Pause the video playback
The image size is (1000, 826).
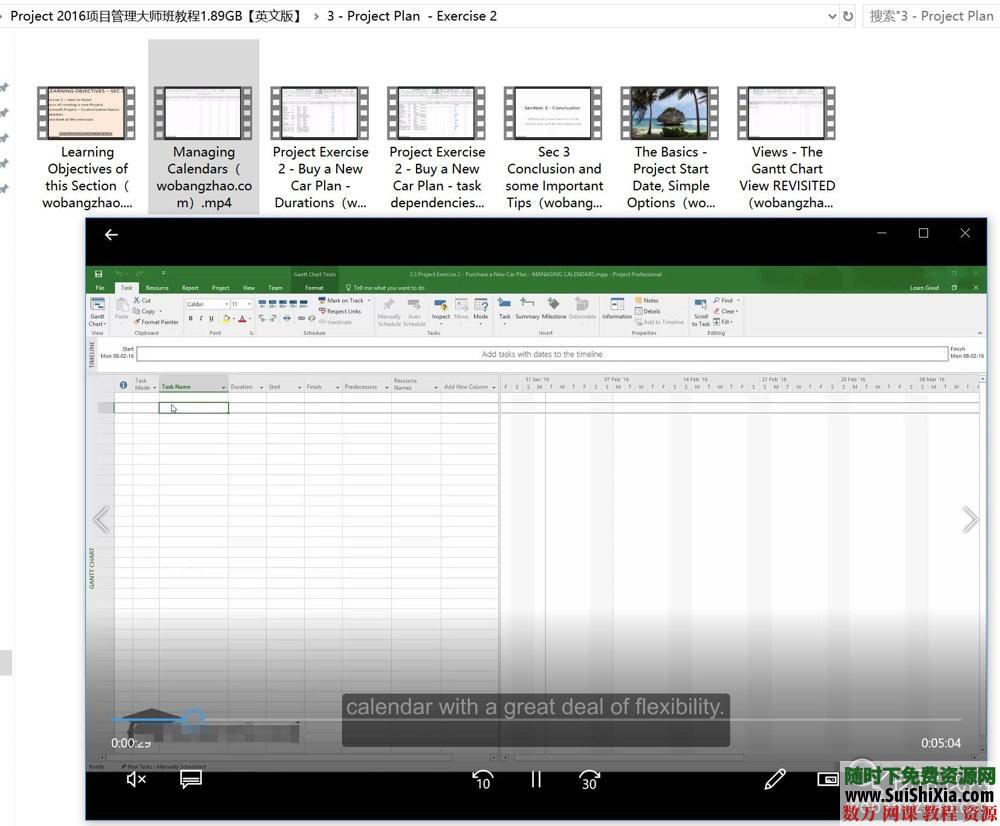click(x=536, y=779)
